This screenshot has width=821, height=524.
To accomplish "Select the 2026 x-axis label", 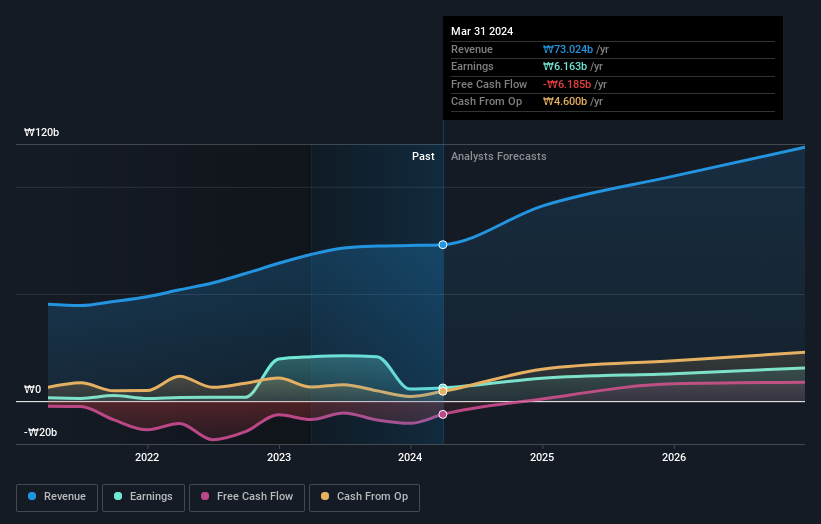I will pos(674,457).
